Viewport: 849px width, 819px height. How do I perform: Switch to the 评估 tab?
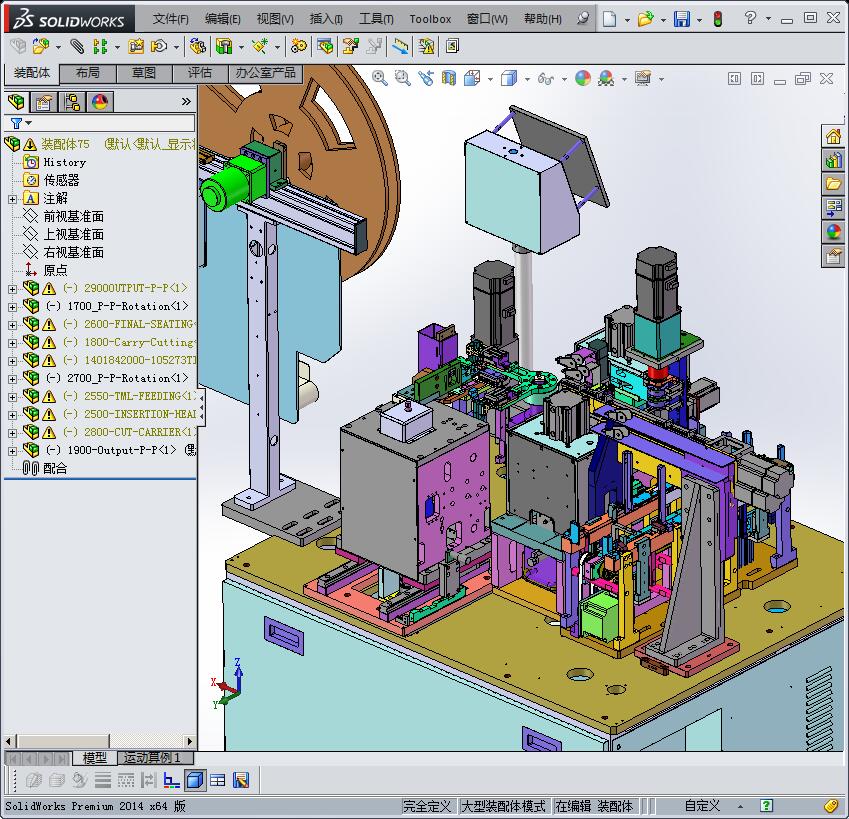tap(200, 73)
